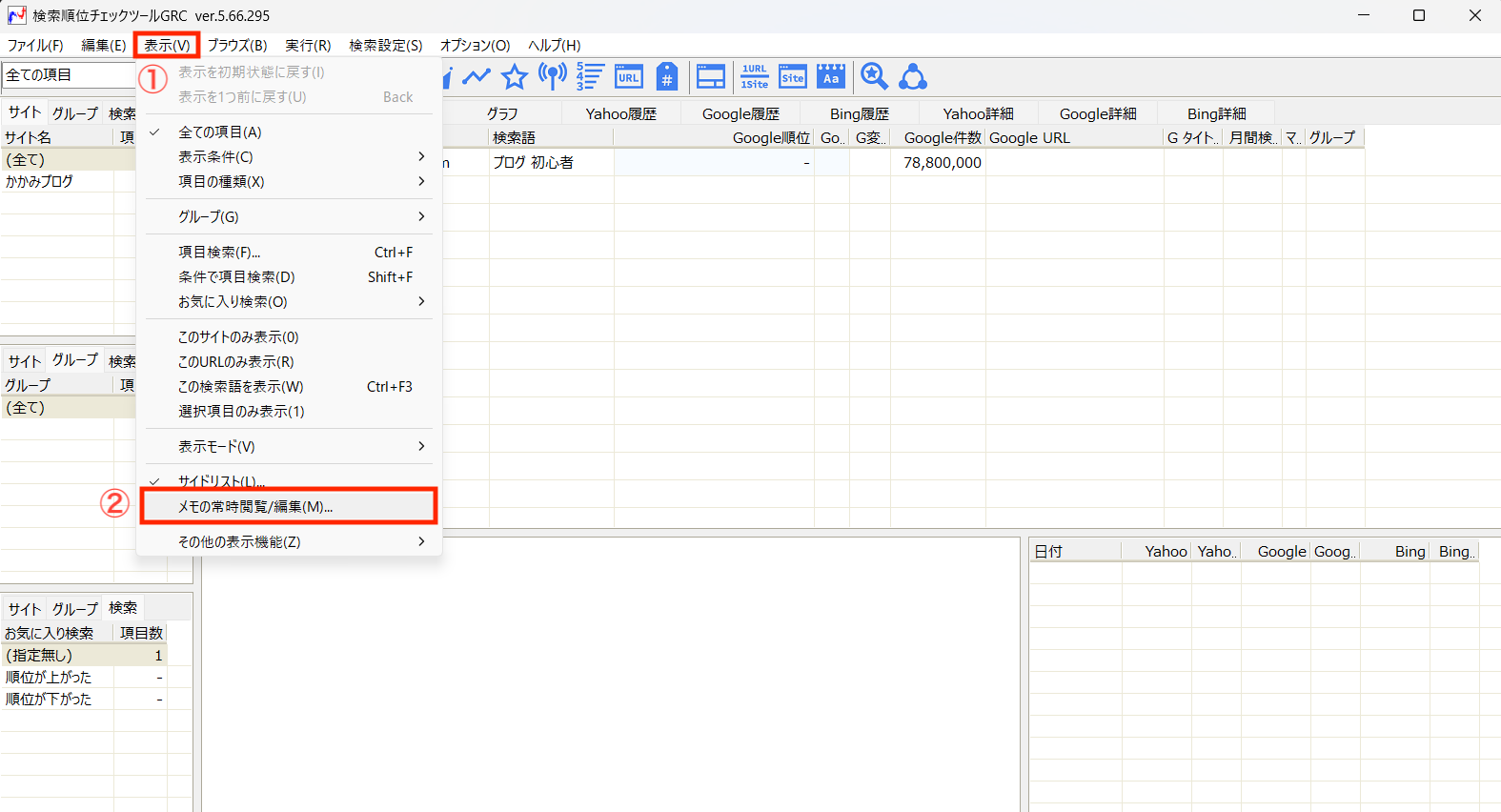Click the line graph toolbar icon
Screen dimensions: 1501x812
click(x=476, y=76)
